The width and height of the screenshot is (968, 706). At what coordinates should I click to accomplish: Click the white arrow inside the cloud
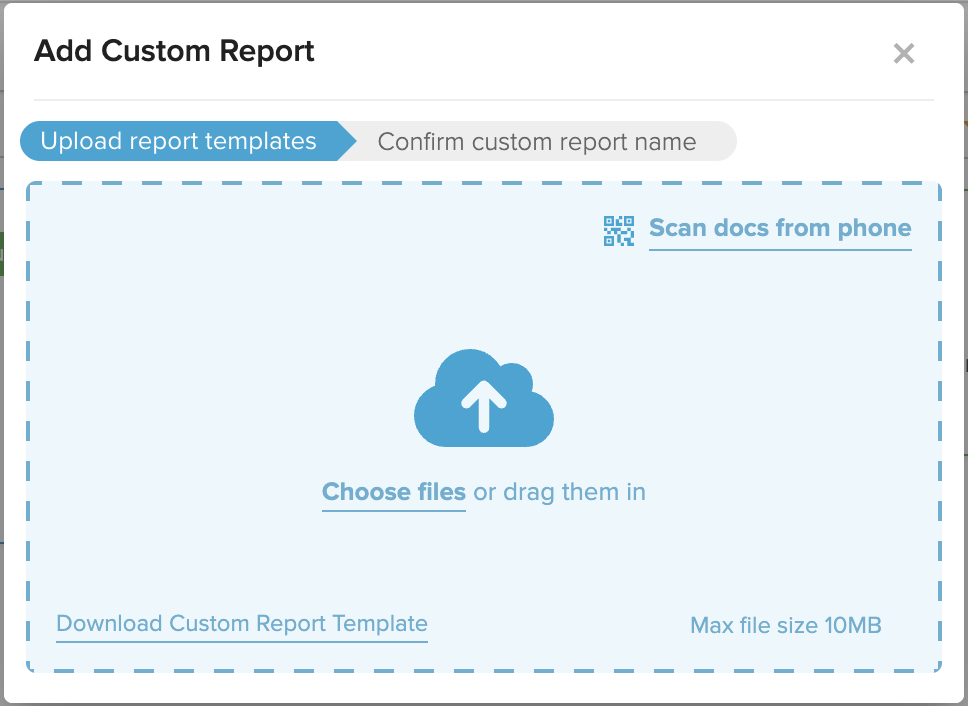click(x=484, y=405)
